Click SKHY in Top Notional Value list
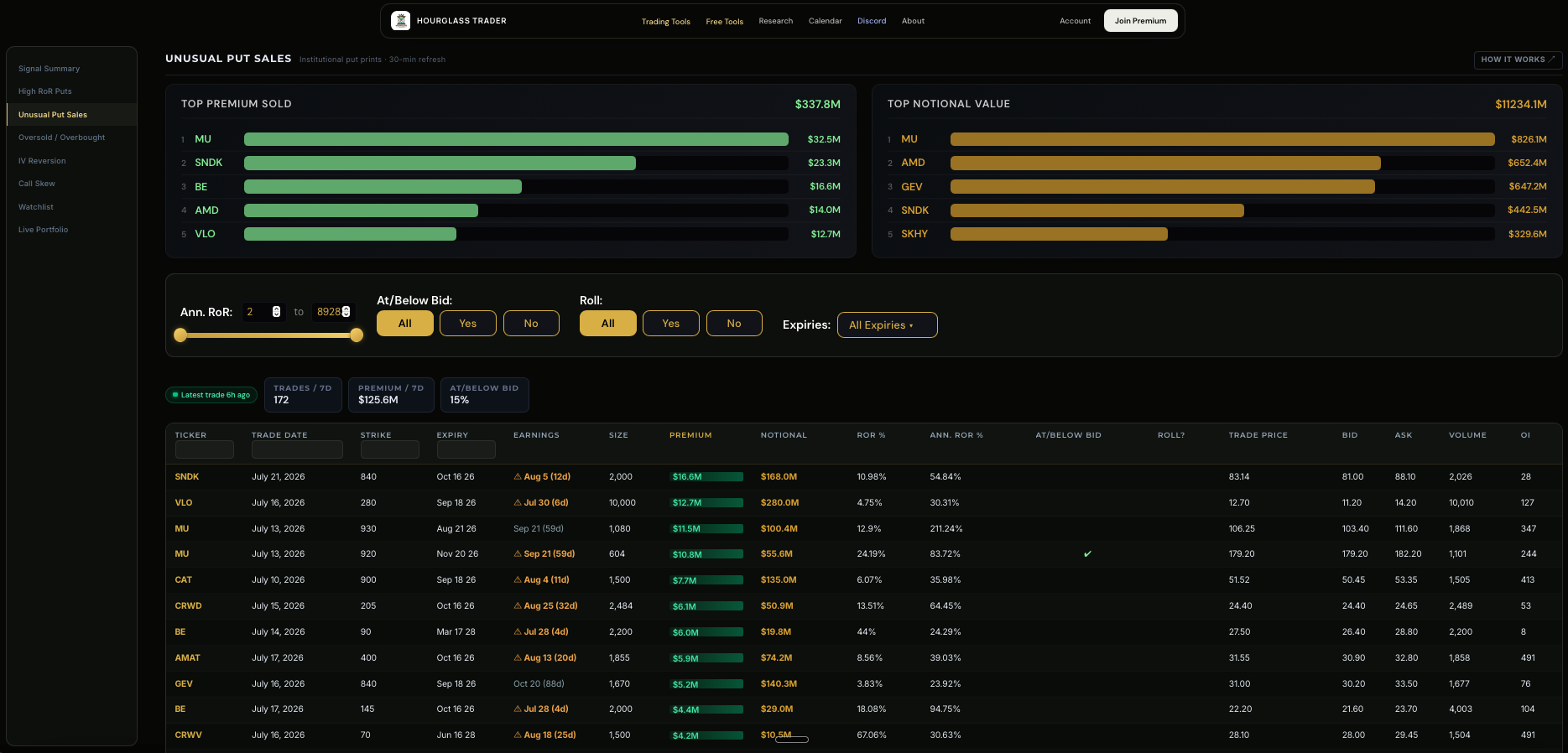Screen dimensions: 1568x753 click(914, 234)
